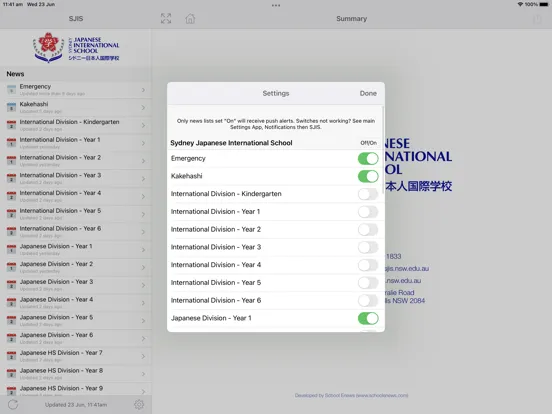The image size is (552, 414).
Task: Turn off Japanese Division - Year 1 switch
Action: coord(368,318)
